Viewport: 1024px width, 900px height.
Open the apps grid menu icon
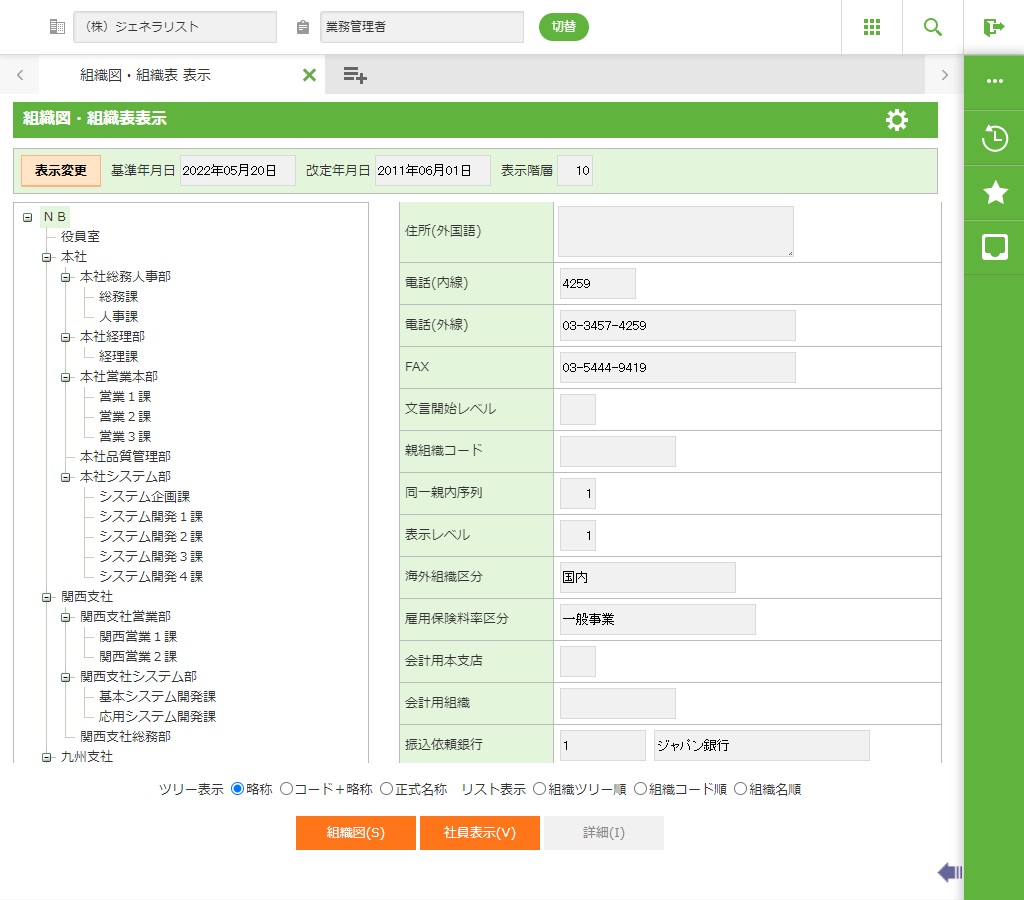click(872, 27)
